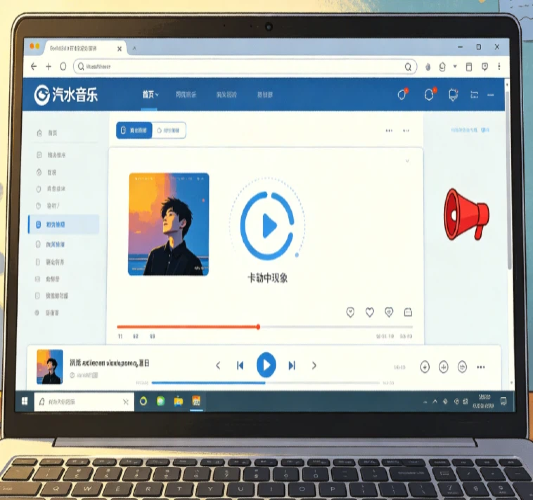The width and height of the screenshot is (533, 500).
Task: Follow the blue link text at the page's top right
Action: point(470,130)
